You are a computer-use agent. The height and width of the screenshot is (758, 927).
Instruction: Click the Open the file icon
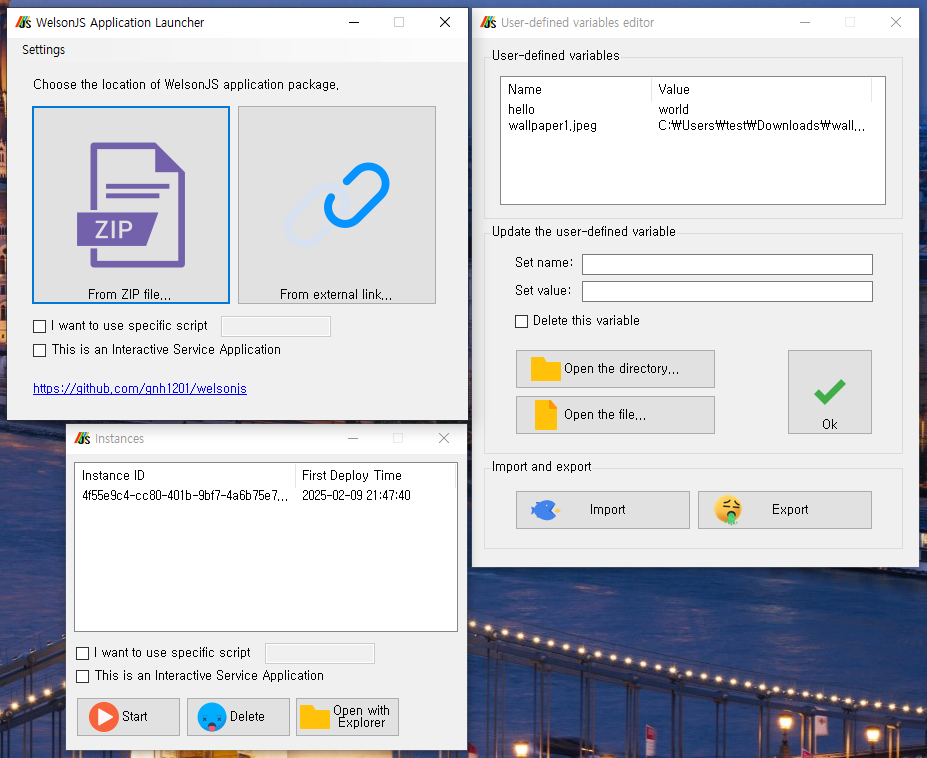click(x=544, y=415)
